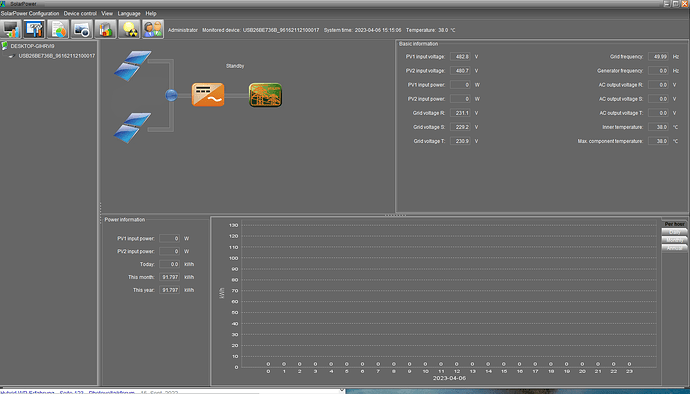Click the Administrator label in the toolbar

click(183, 30)
